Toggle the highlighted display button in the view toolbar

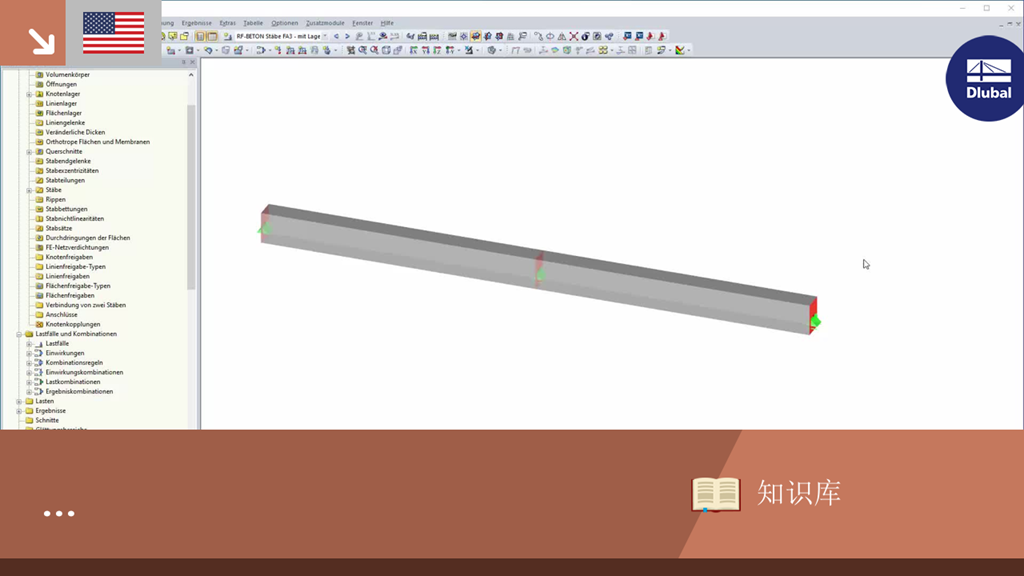coord(475,37)
